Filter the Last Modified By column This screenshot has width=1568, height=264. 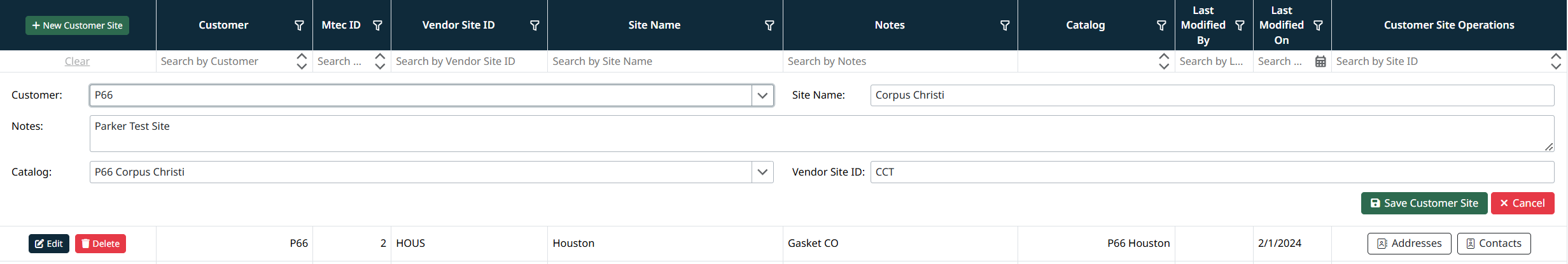(x=1240, y=25)
